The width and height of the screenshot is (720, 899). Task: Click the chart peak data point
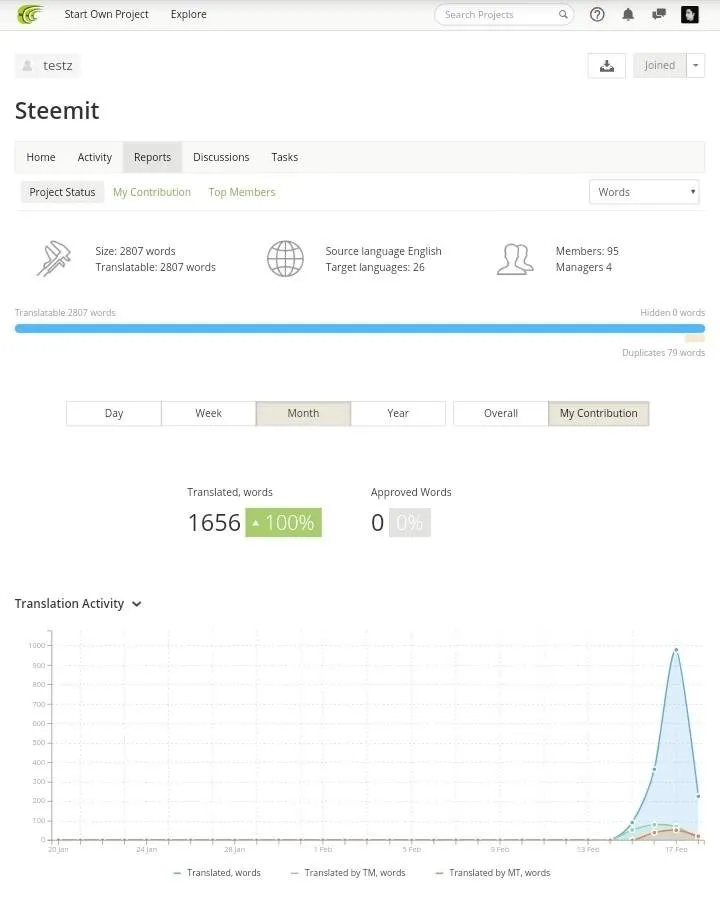[676, 650]
